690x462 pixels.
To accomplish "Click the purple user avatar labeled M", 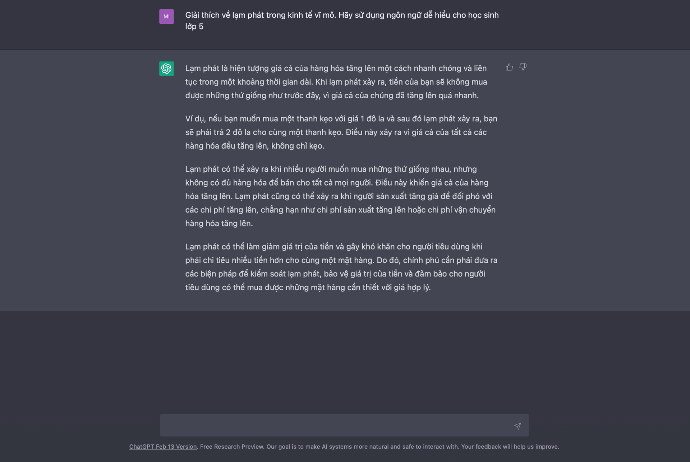I will [166, 17].
